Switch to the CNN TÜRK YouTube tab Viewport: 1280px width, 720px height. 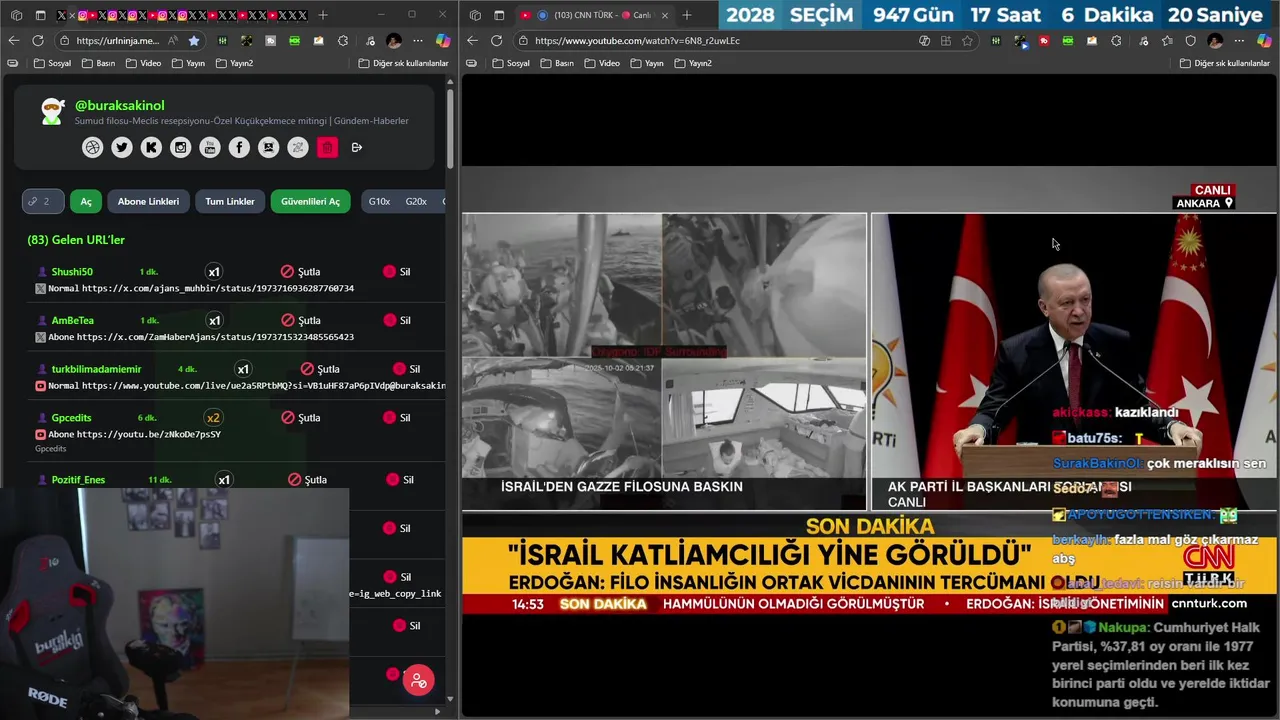[x=593, y=15]
